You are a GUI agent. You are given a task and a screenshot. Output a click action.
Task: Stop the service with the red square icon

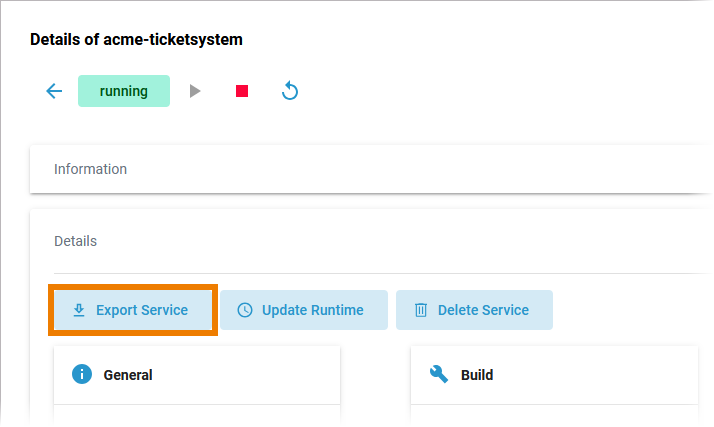pyautogui.click(x=242, y=91)
